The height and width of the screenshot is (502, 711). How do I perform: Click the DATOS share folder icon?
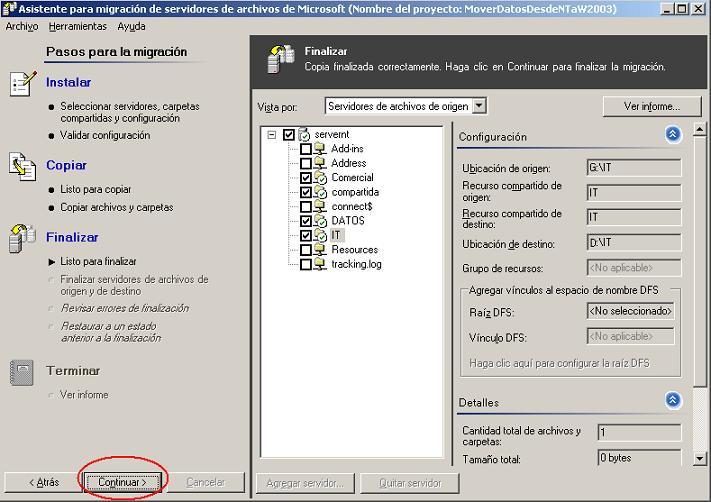[320, 221]
